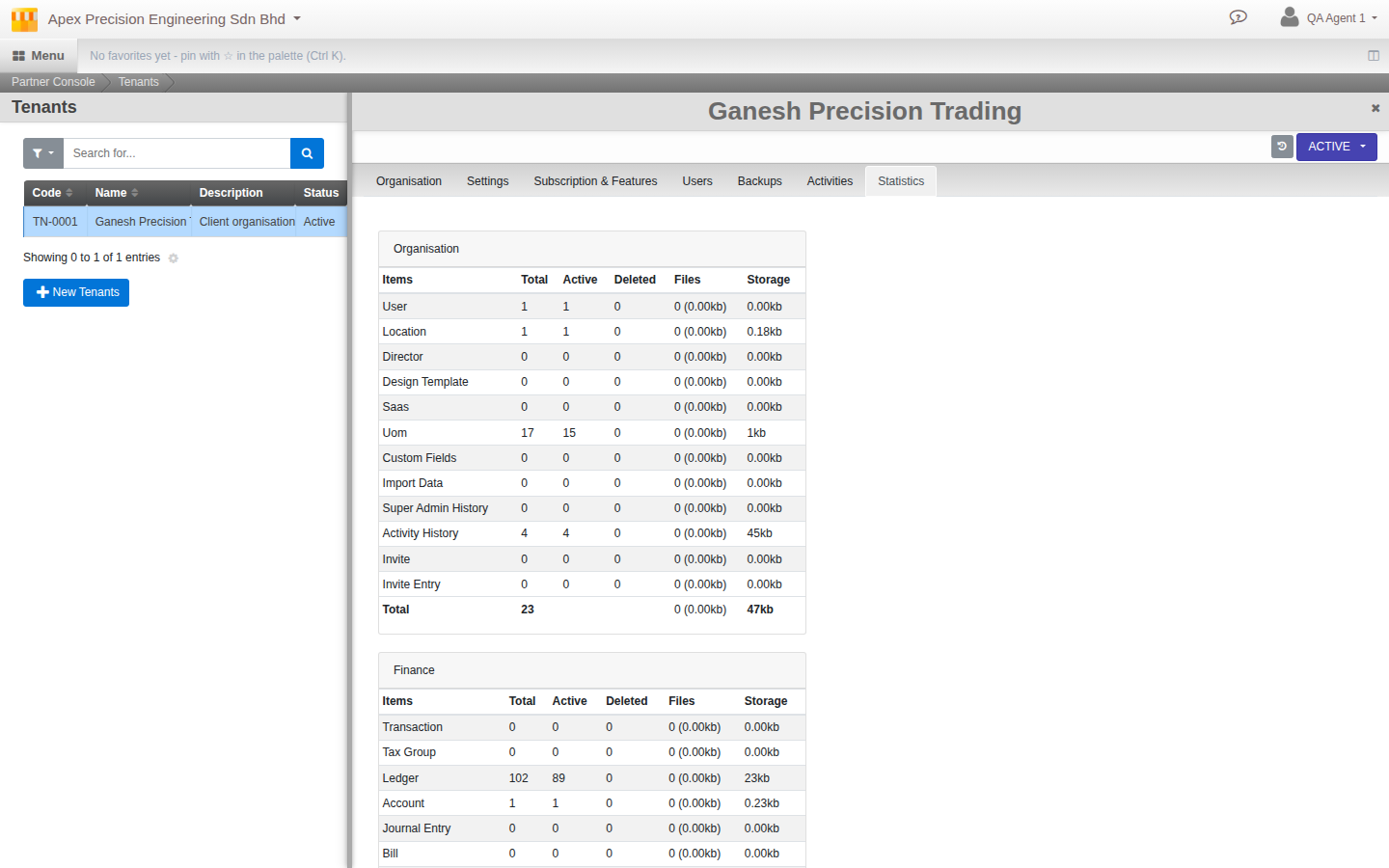Click the Saas row label

(x=395, y=407)
